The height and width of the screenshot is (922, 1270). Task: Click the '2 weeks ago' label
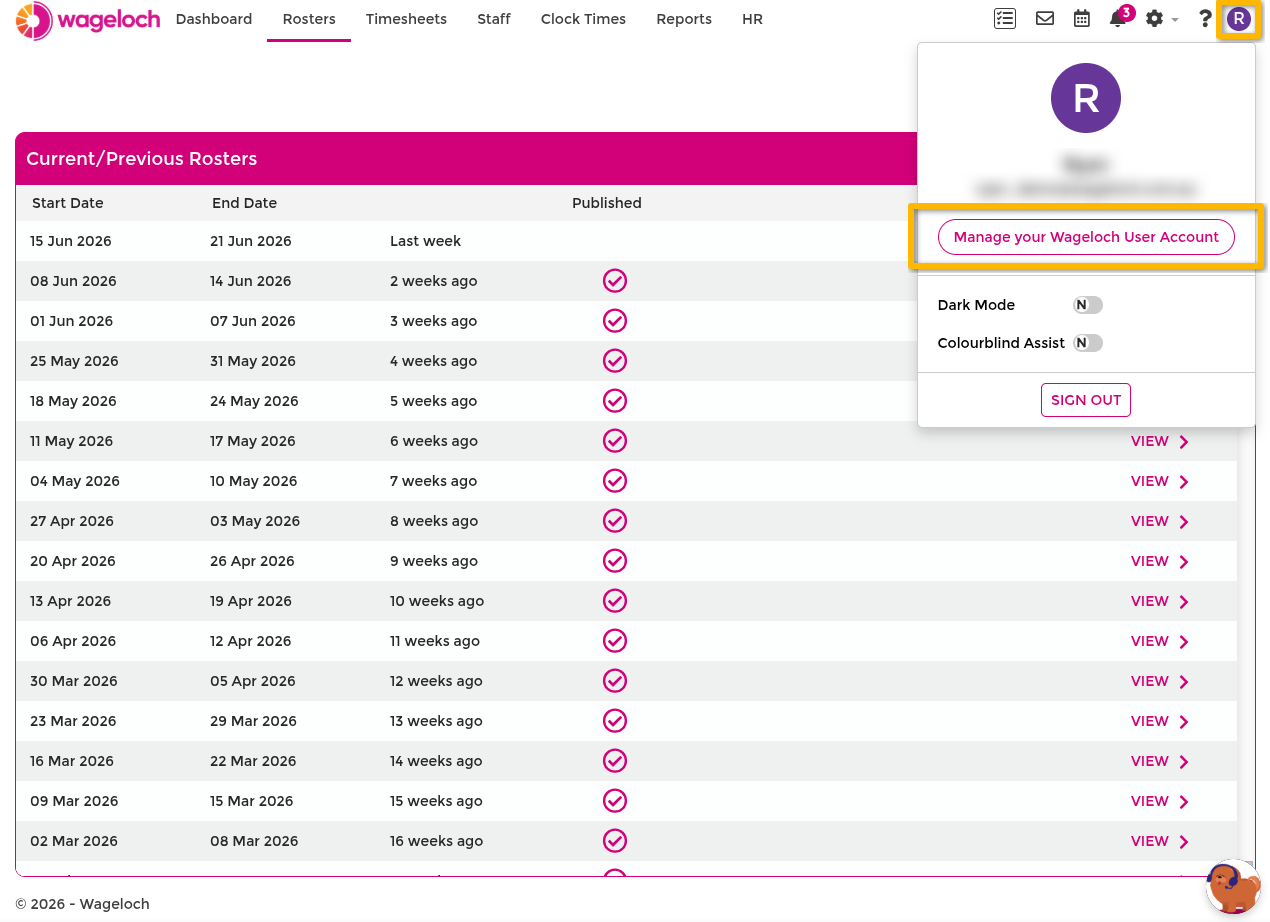(x=434, y=281)
